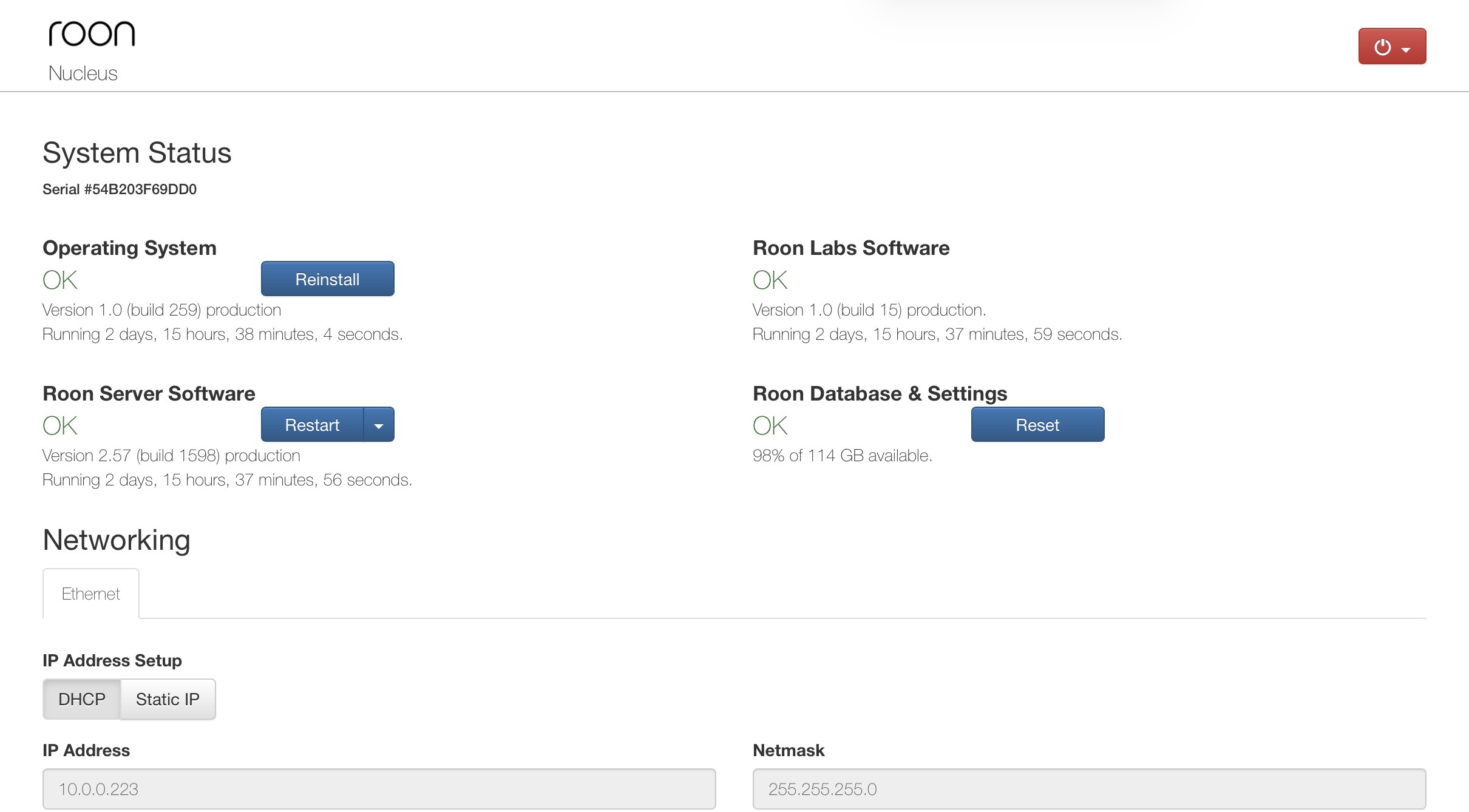Click the Networking heading
This screenshot has width=1469, height=812.
pyautogui.click(x=117, y=540)
